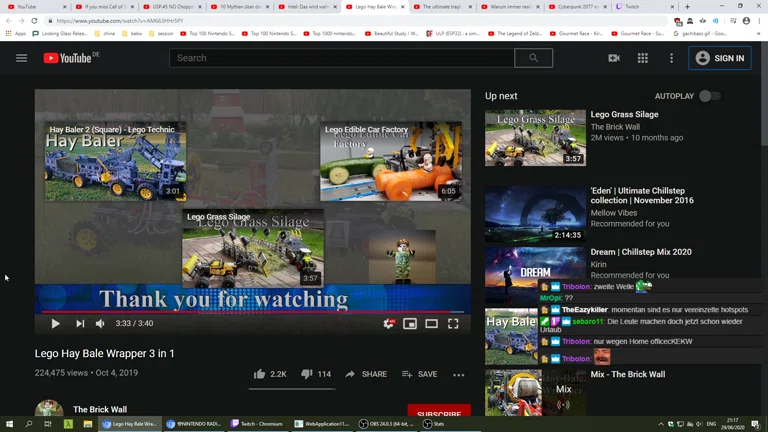The image size is (768, 432).
Task: Mute the video volume
Action: (100, 323)
